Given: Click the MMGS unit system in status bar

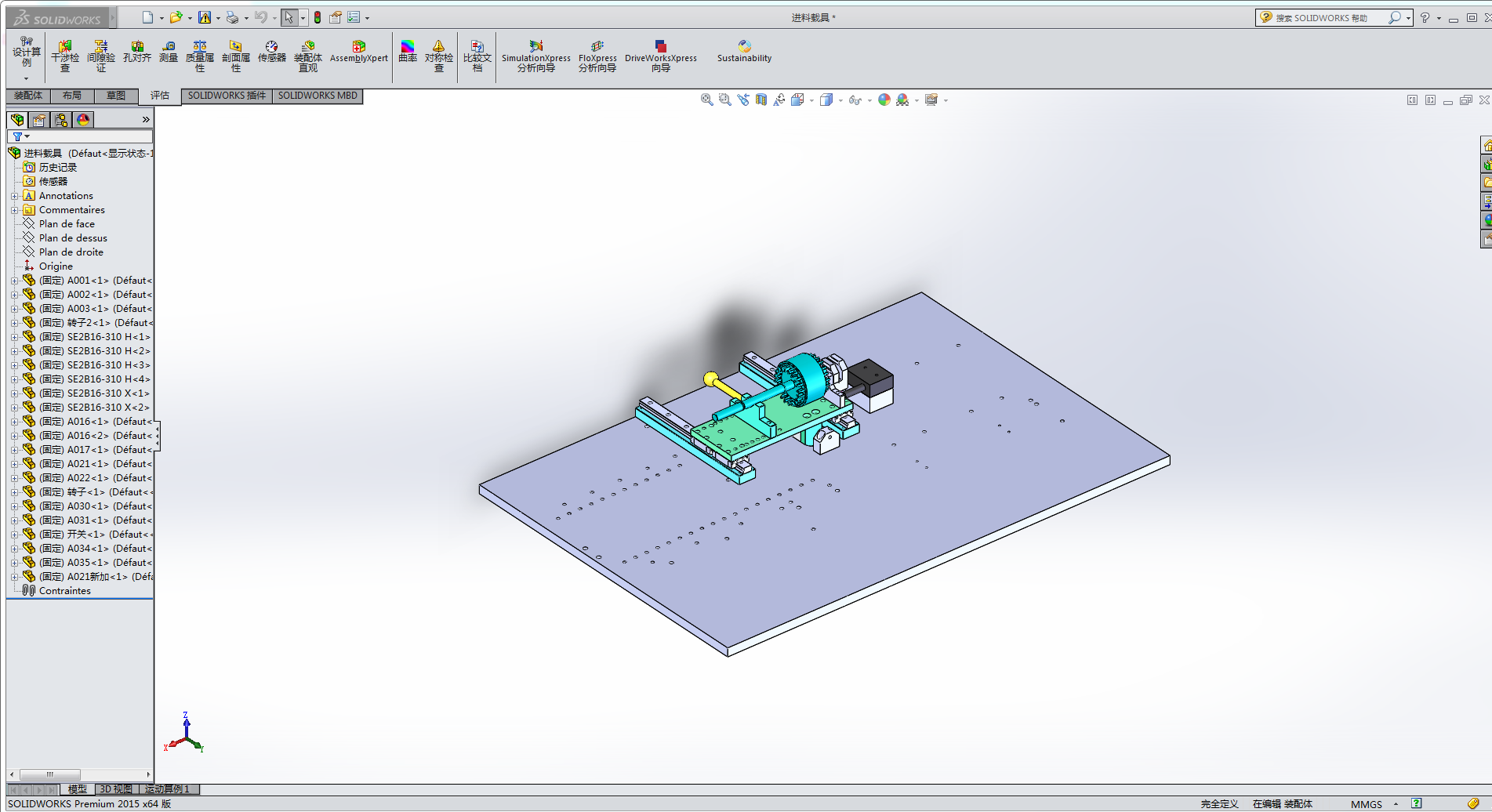Looking at the screenshot, I should coord(1367,804).
